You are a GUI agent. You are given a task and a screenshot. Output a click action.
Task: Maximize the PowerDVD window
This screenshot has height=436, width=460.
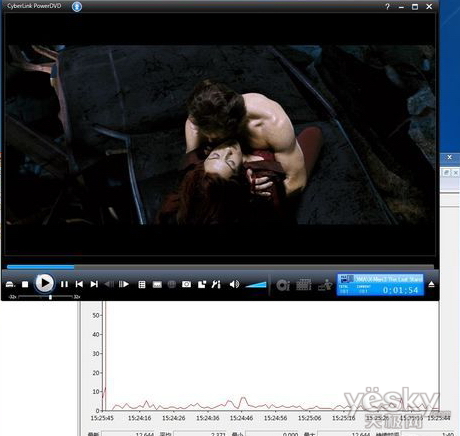tap(415, 7)
